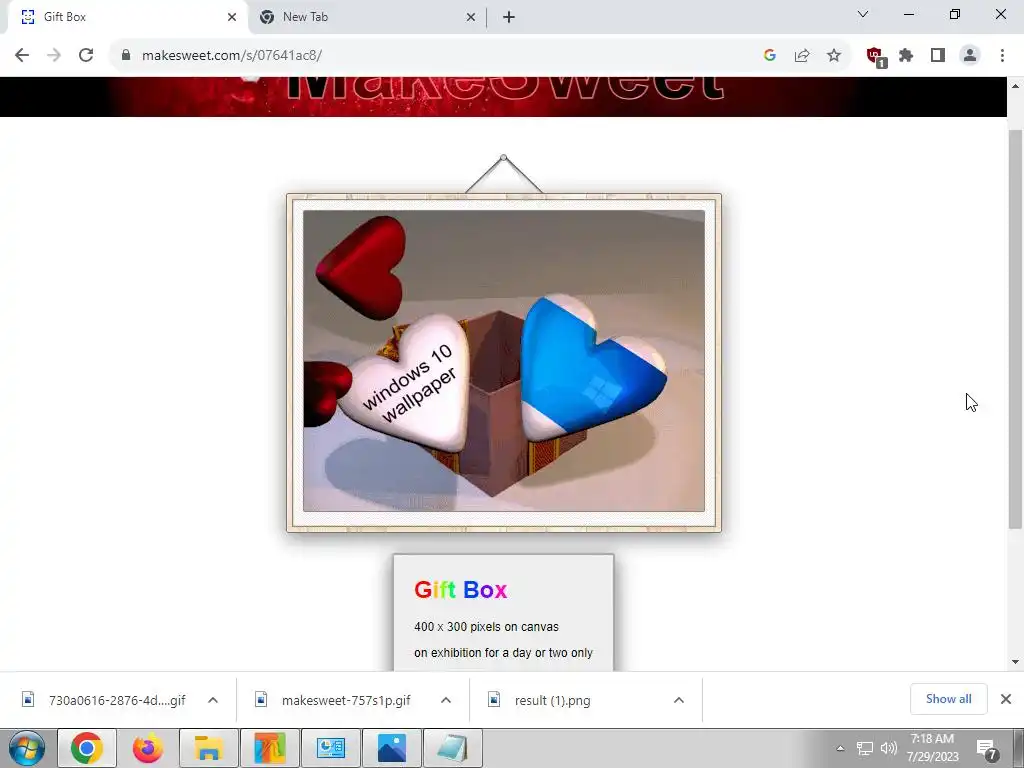
Task: Click the scrollbar up arrow
Action: [1015, 86]
